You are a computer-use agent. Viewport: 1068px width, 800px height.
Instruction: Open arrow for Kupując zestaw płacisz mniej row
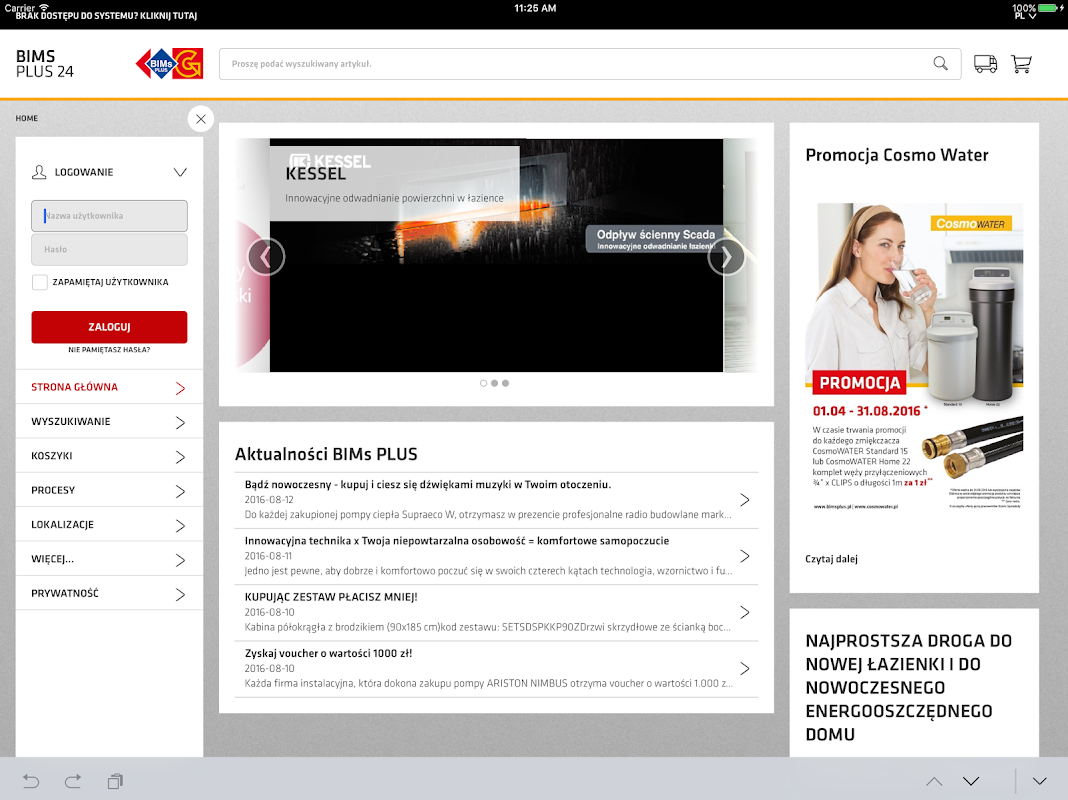click(x=744, y=612)
